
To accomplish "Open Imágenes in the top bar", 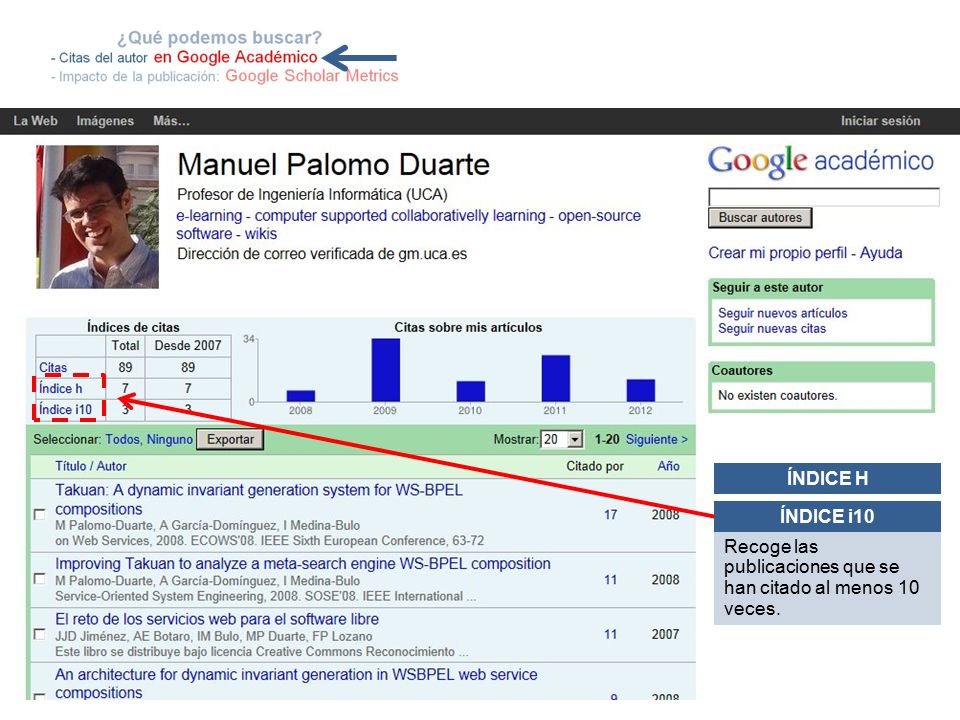I will click(x=105, y=121).
